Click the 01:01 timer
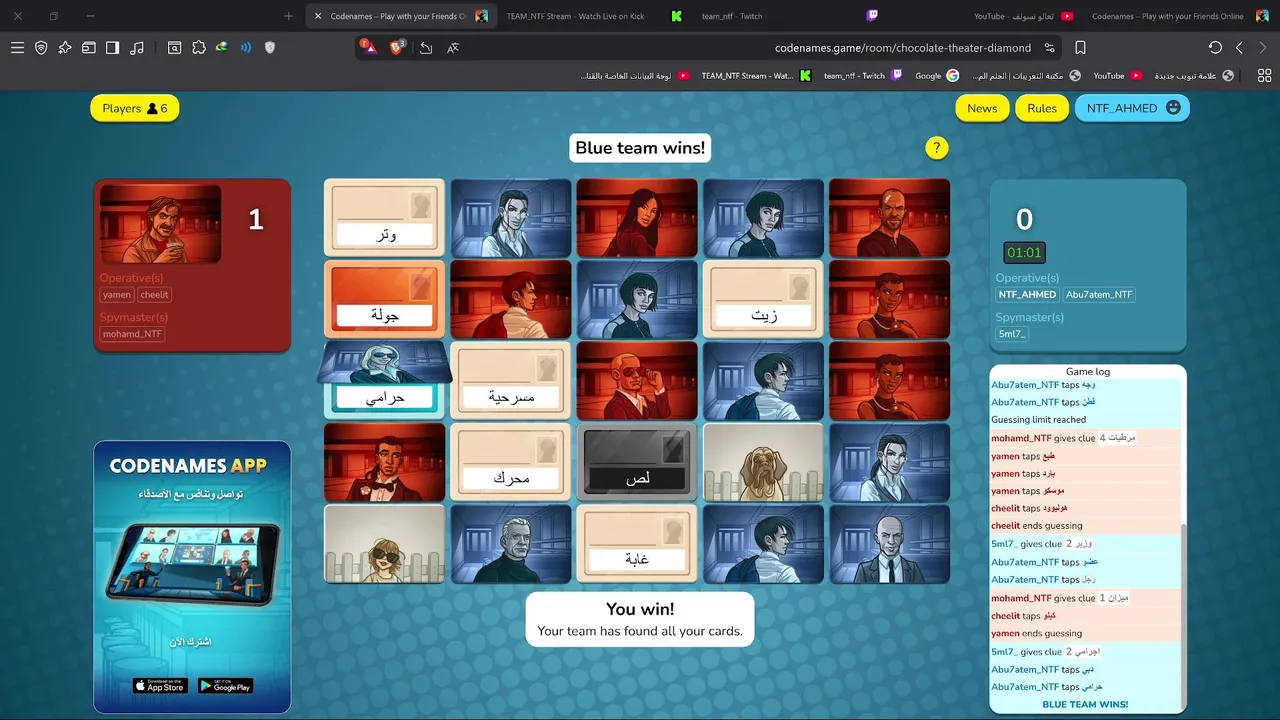 [x=1024, y=253]
